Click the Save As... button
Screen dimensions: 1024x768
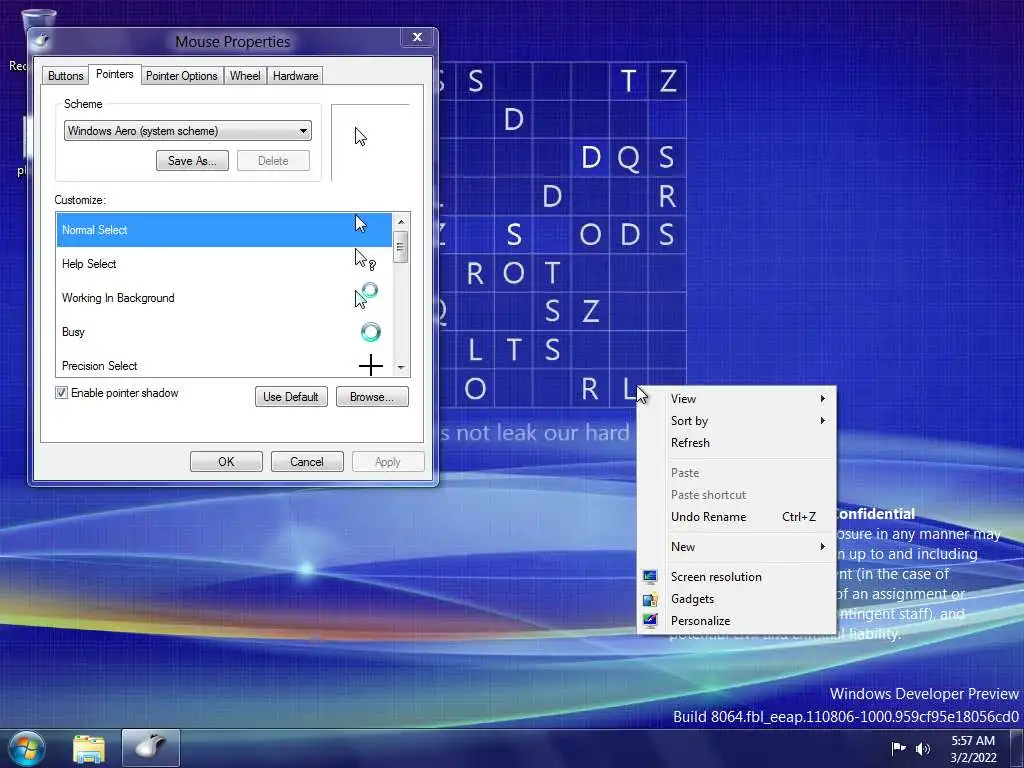coord(192,161)
